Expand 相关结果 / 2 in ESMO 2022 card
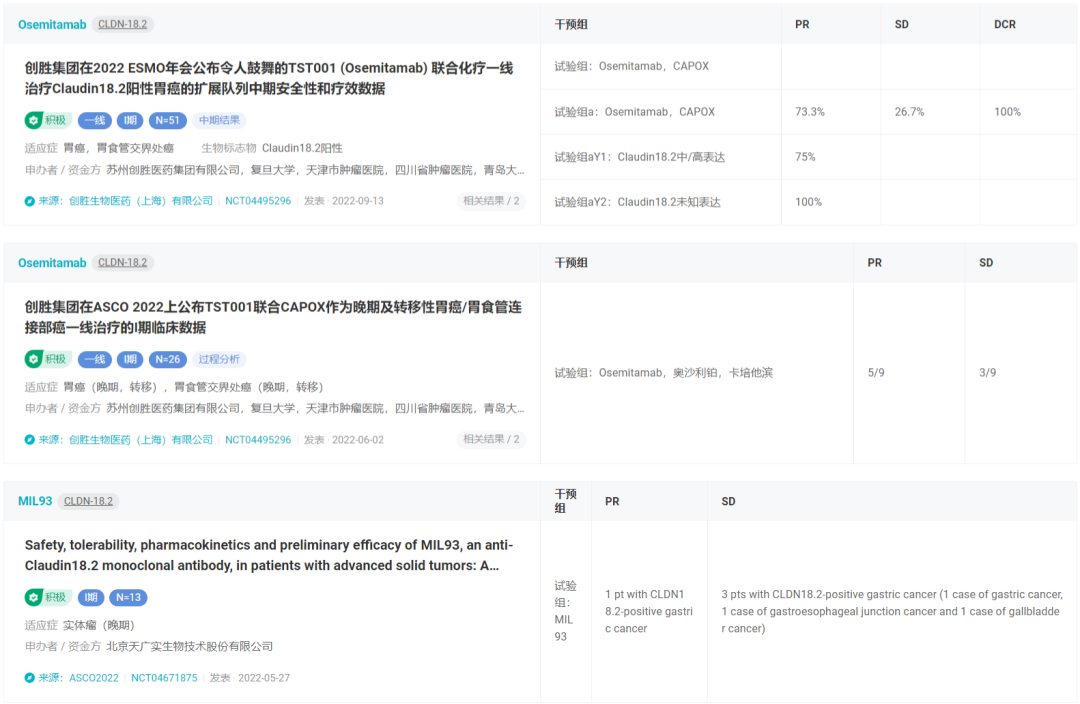 491,201
